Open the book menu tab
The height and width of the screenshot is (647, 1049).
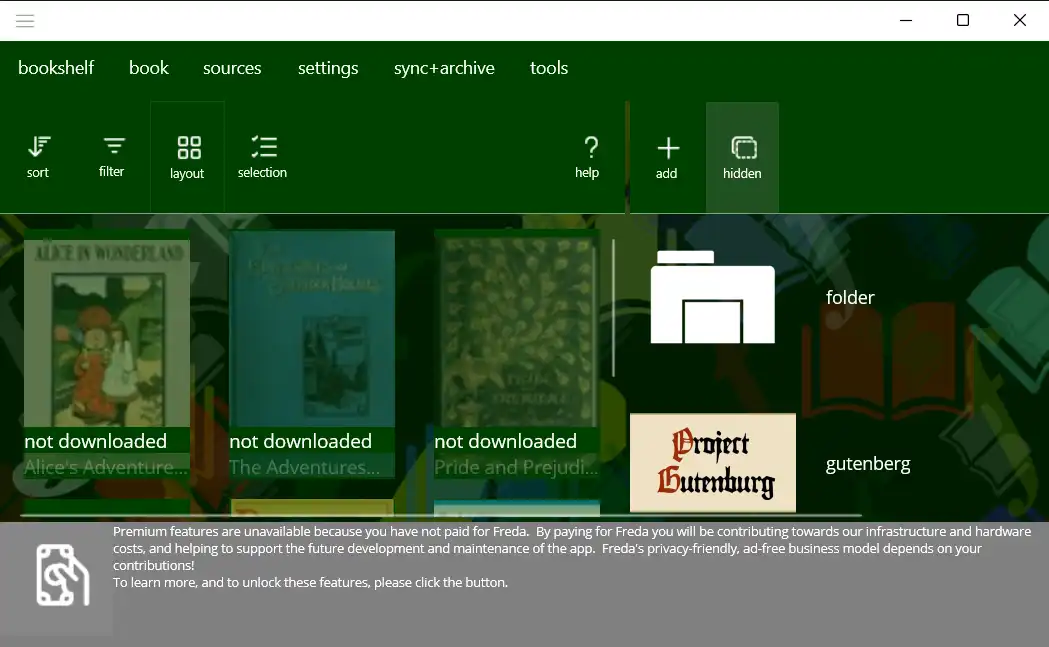pos(149,68)
